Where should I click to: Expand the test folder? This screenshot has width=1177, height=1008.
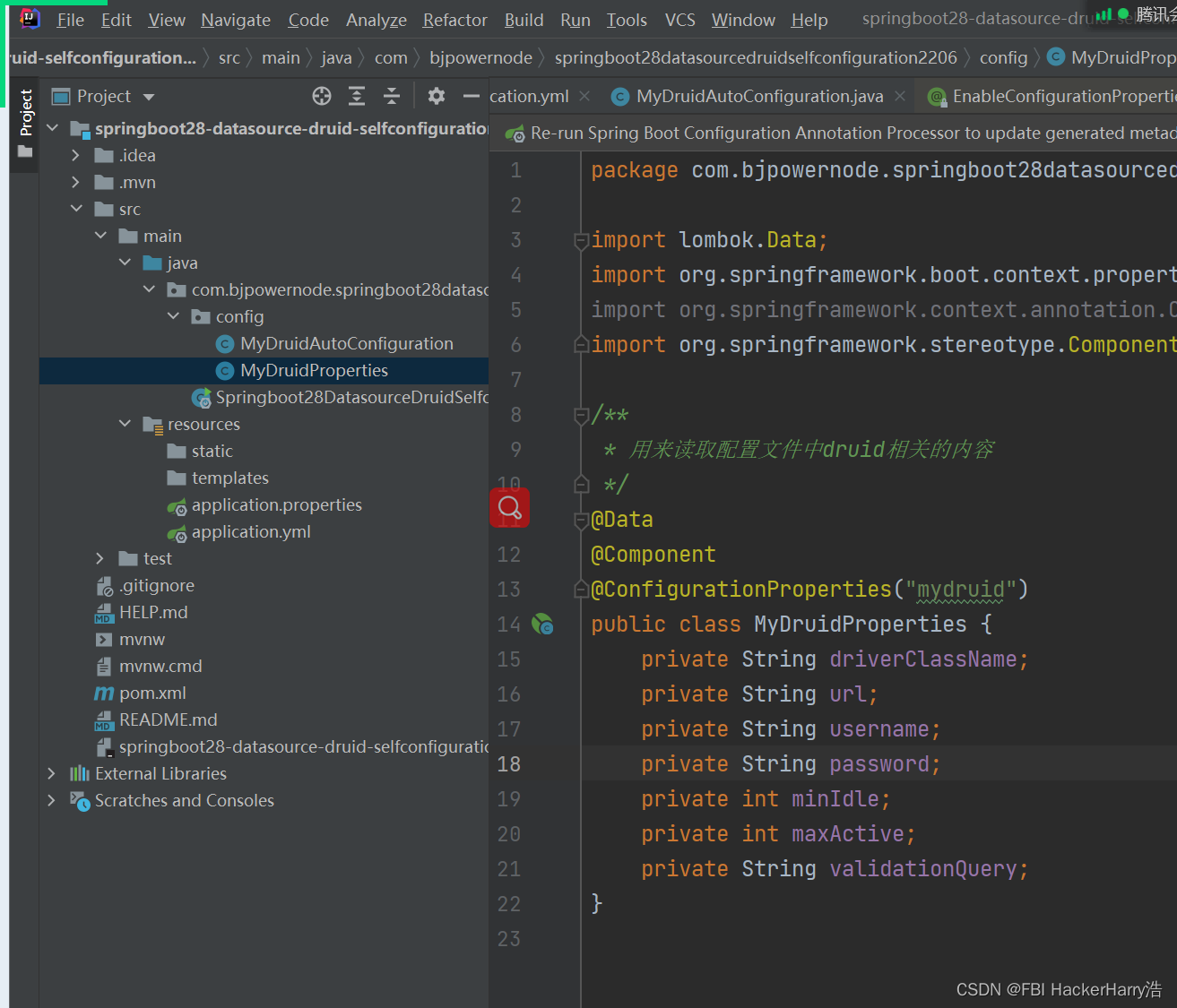(x=100, y=558)
